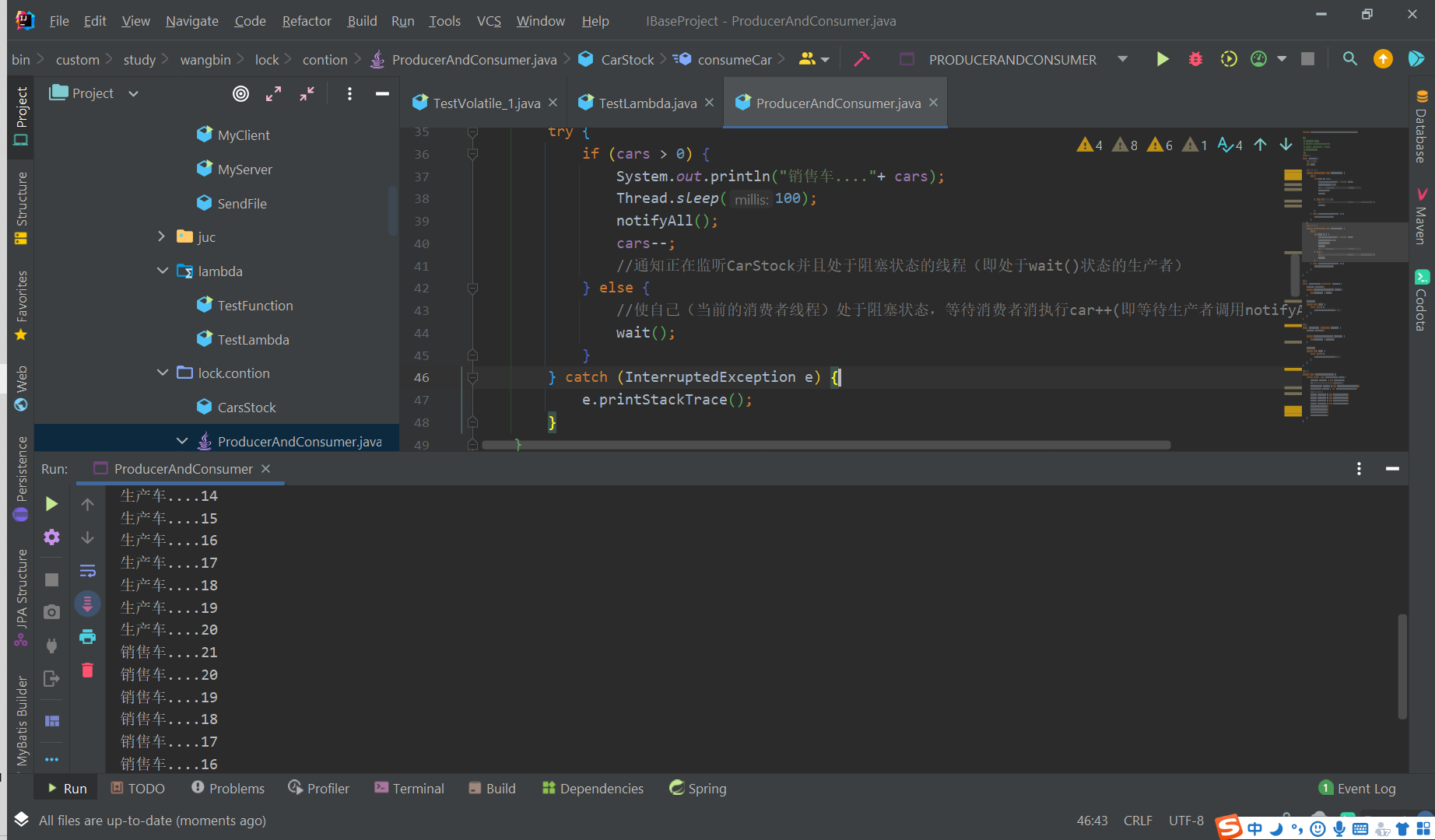Expand the juc folder in project tree

click(161, 236)
